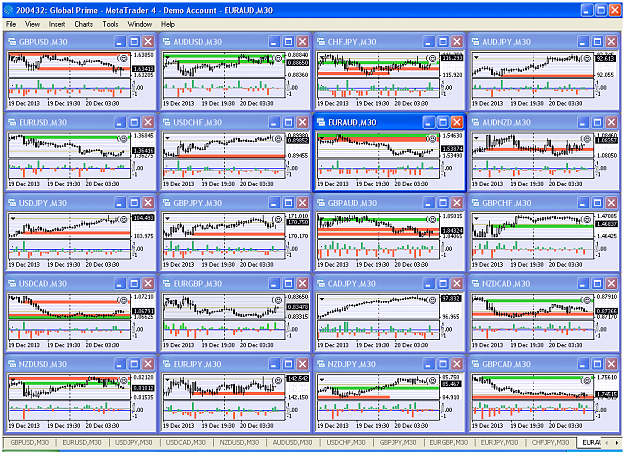
Task: Click the 1.07210 price label on USDCAD chart
Action: point(143,297)
